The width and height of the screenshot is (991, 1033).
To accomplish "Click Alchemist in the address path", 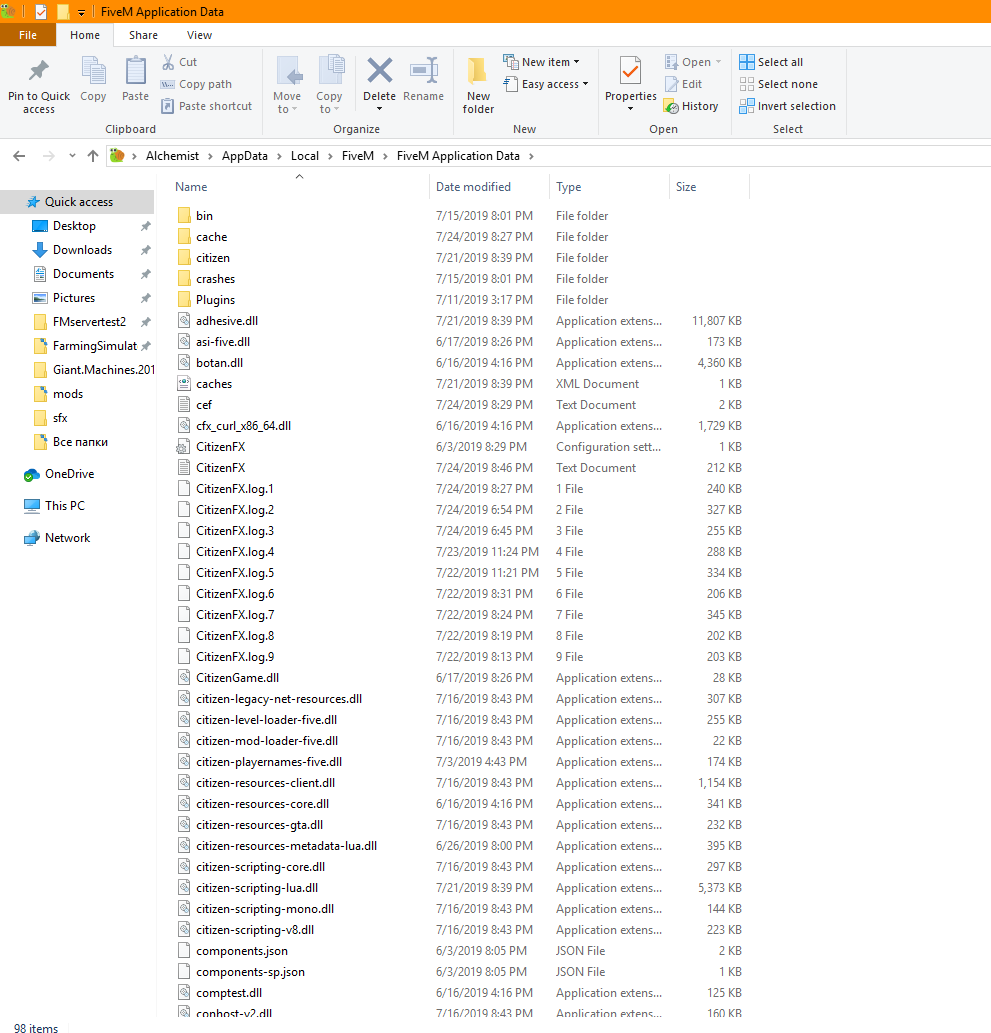I will 172,156.
